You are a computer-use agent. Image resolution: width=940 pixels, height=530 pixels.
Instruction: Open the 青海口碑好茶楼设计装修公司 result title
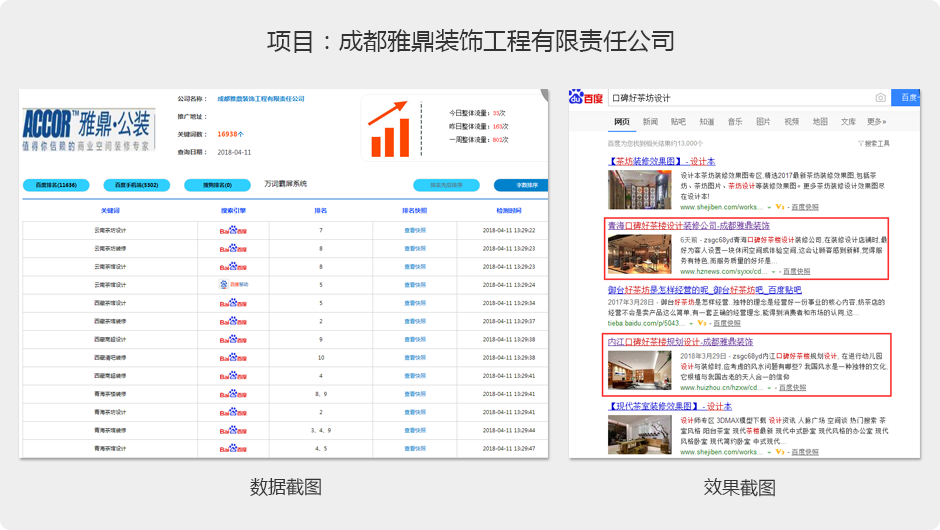pyautogui.click(x=689, y=225)
